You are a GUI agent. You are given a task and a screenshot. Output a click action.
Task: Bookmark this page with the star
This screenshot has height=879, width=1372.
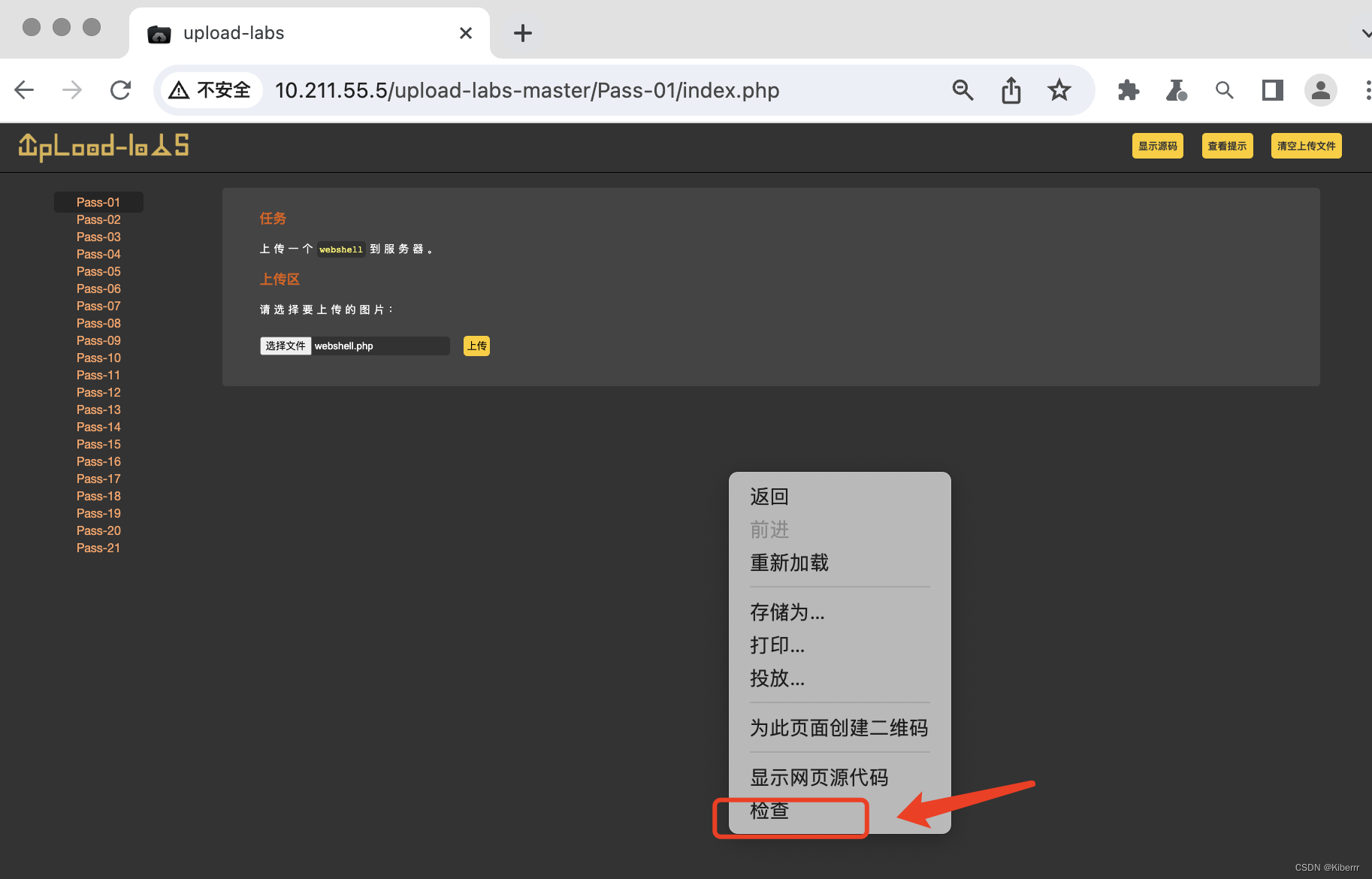point(1059,90)
